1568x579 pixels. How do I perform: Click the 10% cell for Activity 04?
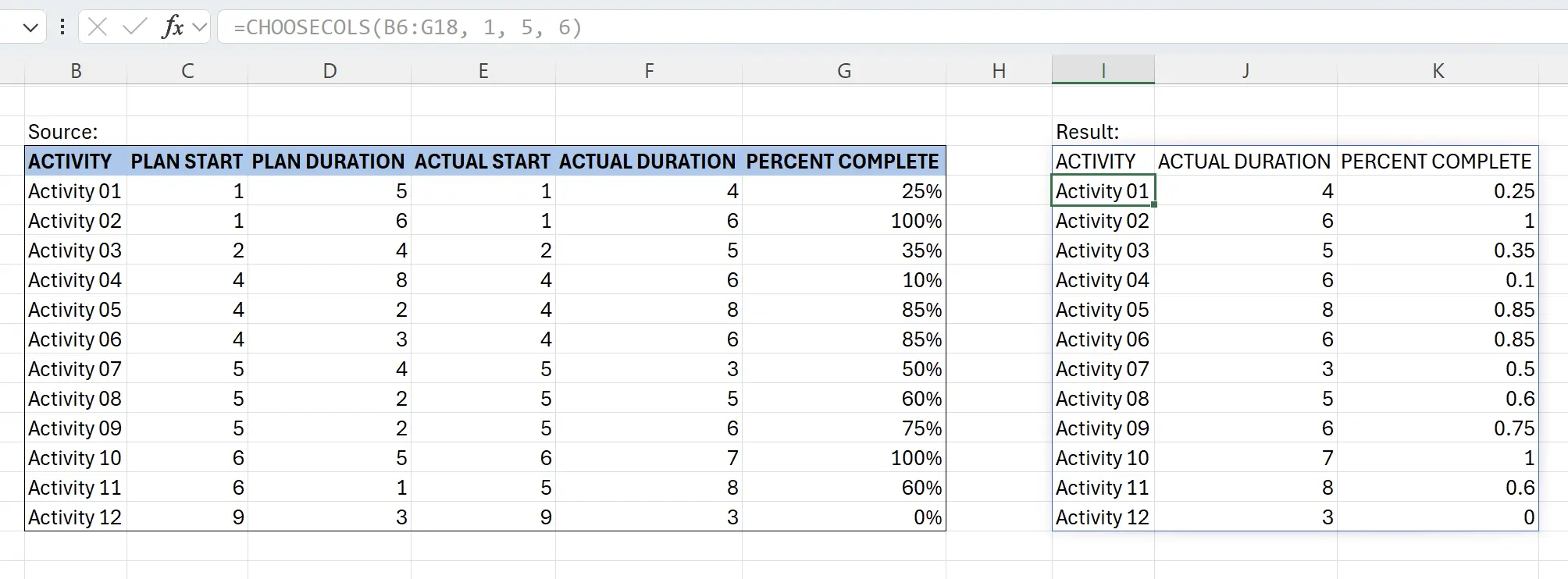click(844, 279)
